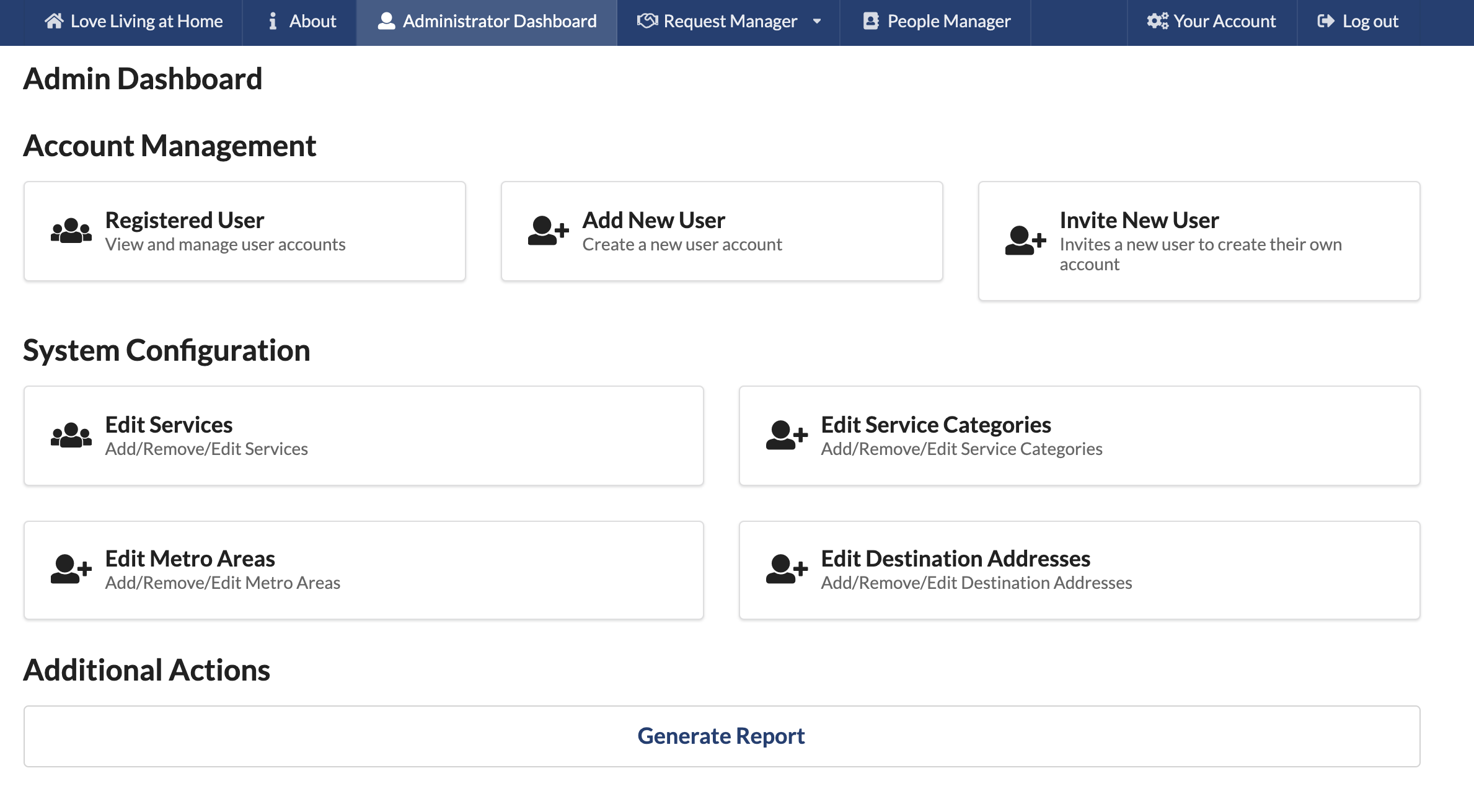This screenshot has width=1474, height=812.
Task: Click the Generate Report button
Action: point(722,736)
